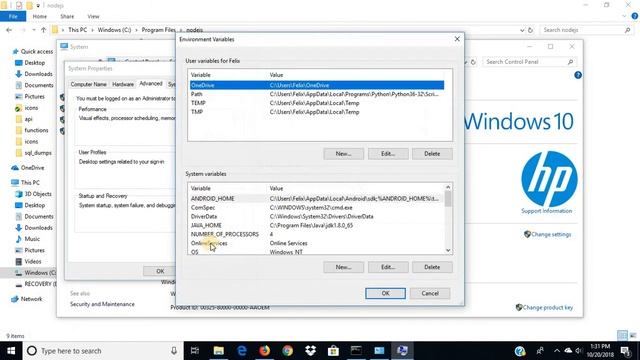Open the View ribbon tab
The height and width of the screenshot is (360, 640).
(93, 16)
